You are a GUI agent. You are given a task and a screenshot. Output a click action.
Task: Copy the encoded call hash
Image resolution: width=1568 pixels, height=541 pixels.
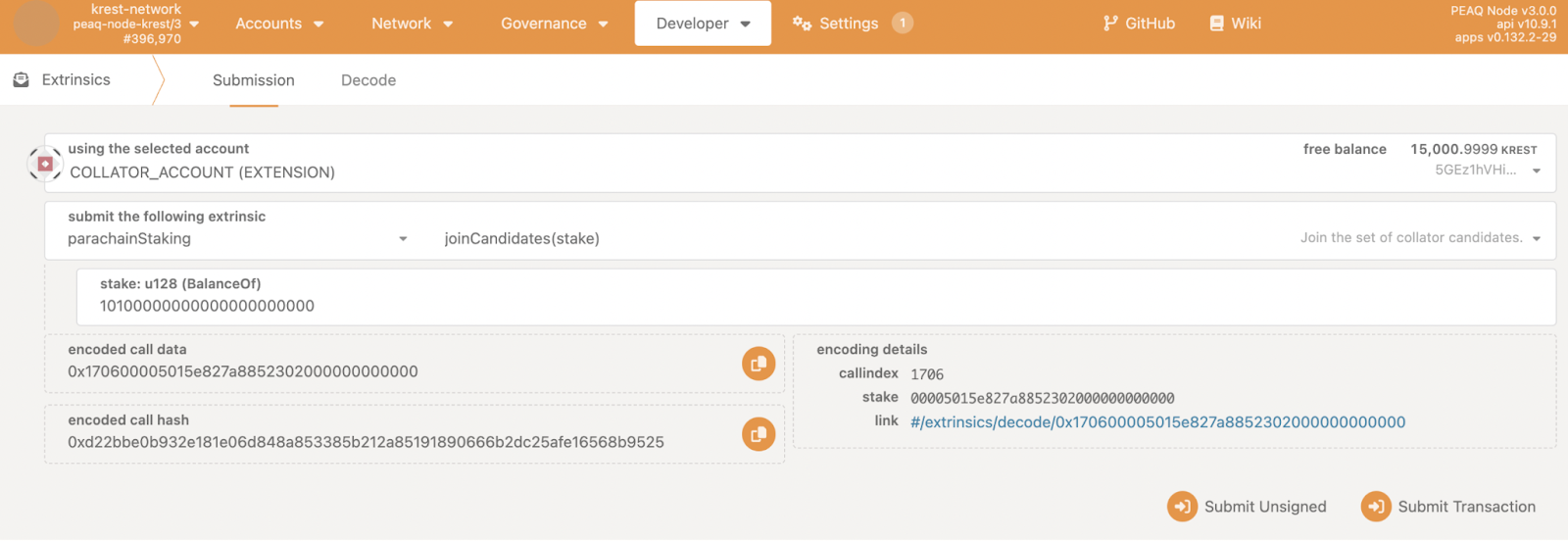click(x=758, y=434)
